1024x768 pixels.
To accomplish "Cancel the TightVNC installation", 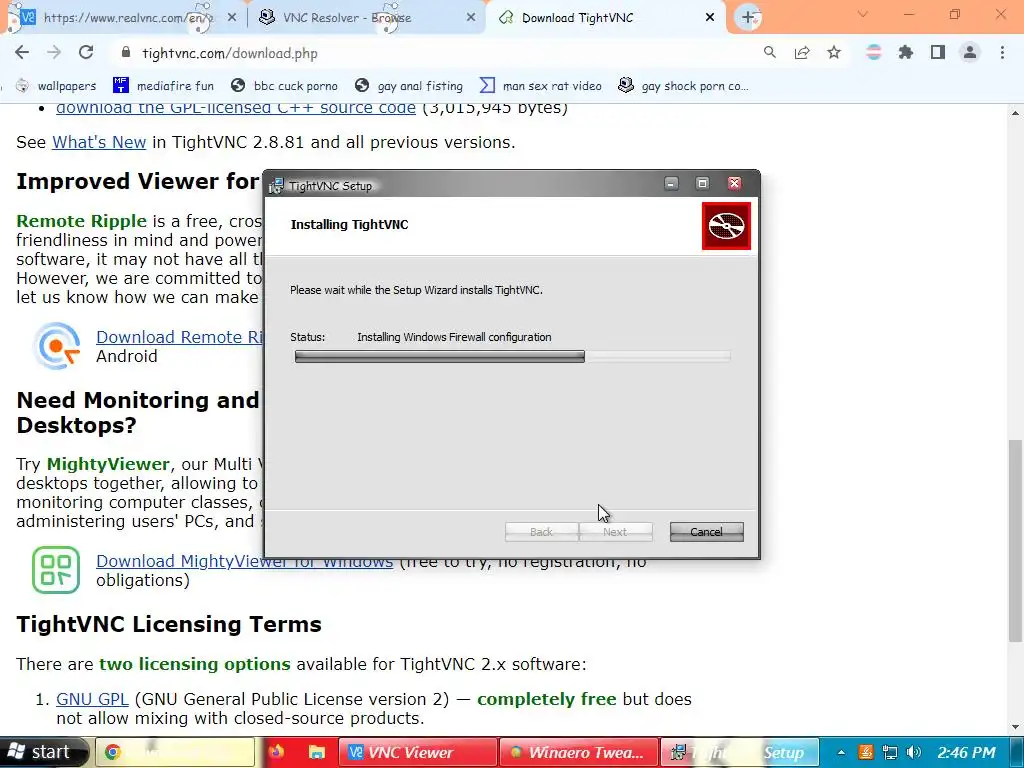I will click(707, 532).
